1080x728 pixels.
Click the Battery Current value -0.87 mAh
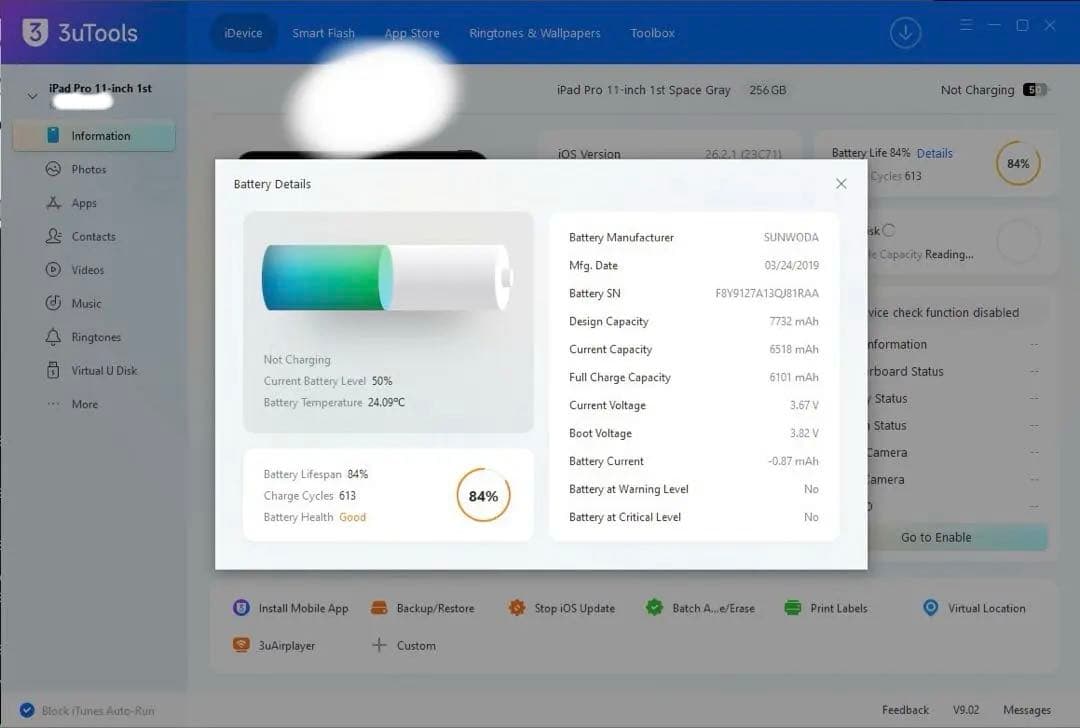click(793, 461)
